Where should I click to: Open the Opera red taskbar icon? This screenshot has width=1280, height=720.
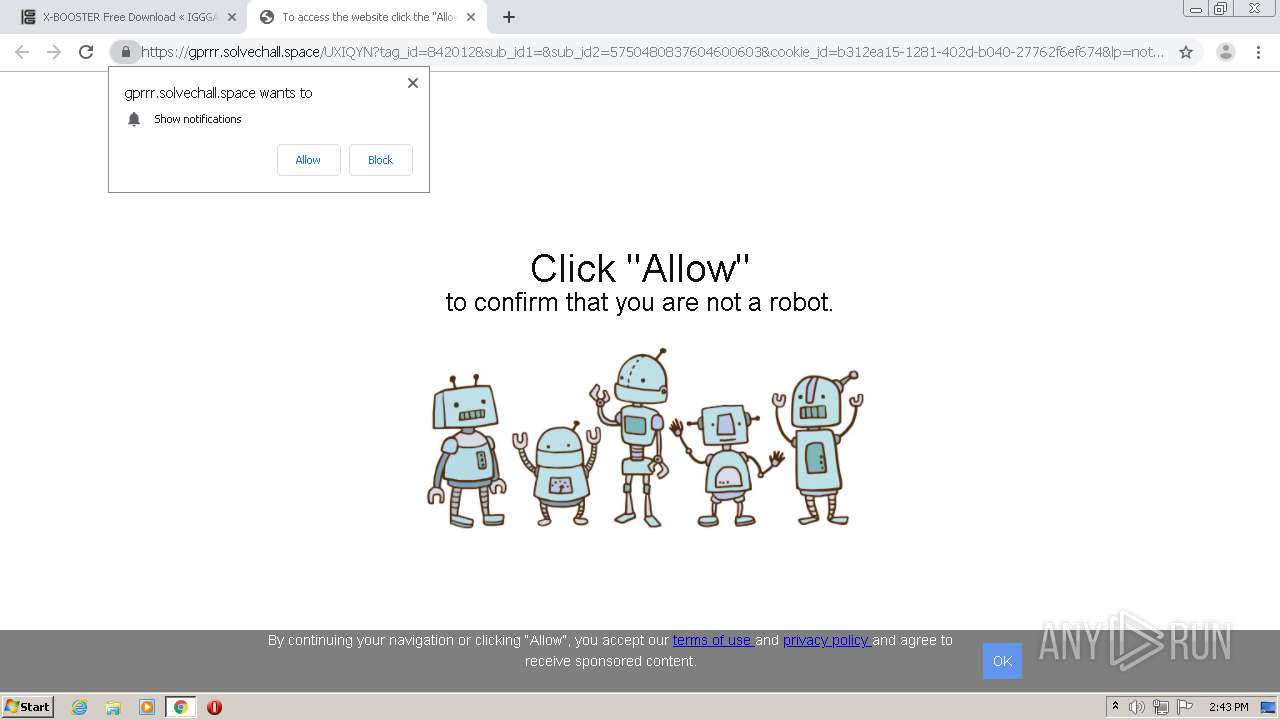(214, 707)
